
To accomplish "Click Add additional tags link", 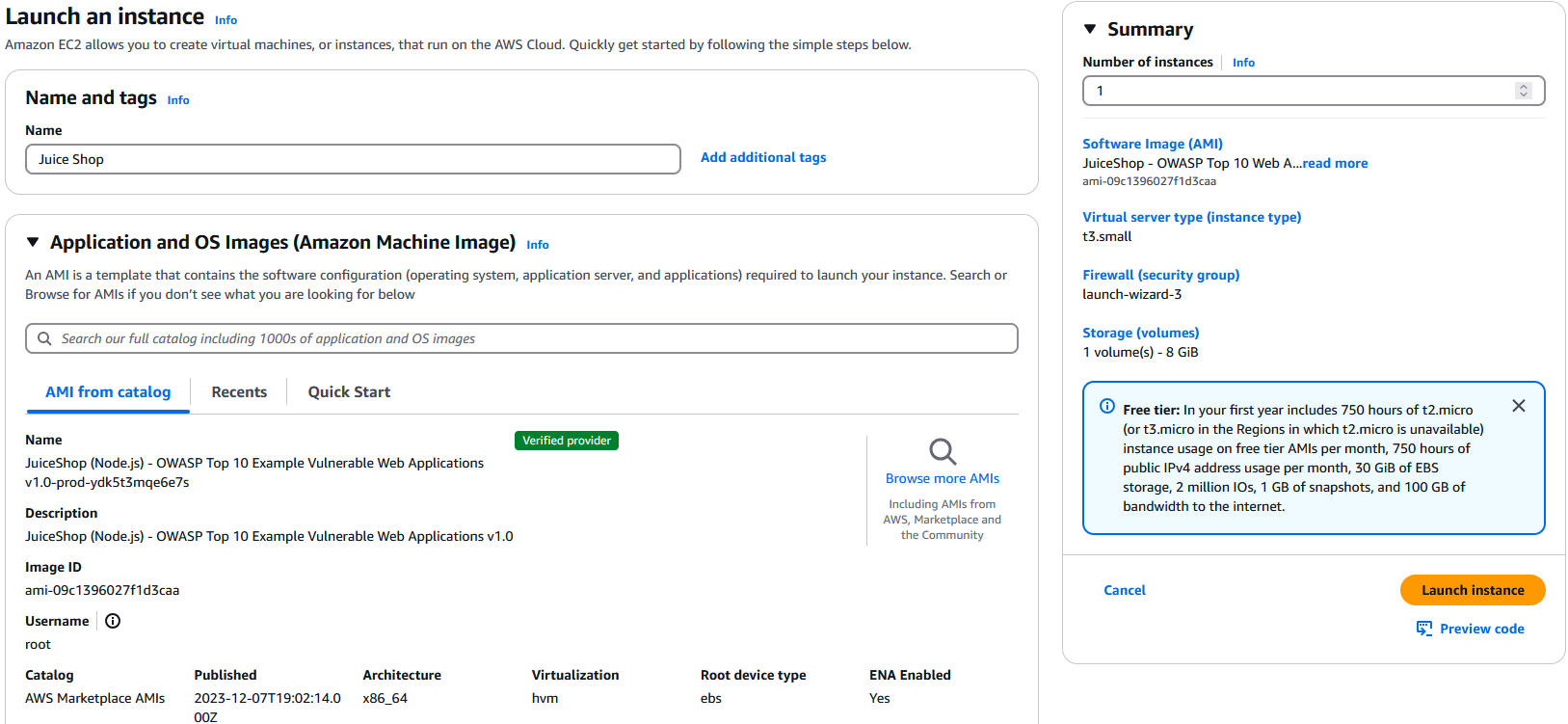I will tap(763, 157).
